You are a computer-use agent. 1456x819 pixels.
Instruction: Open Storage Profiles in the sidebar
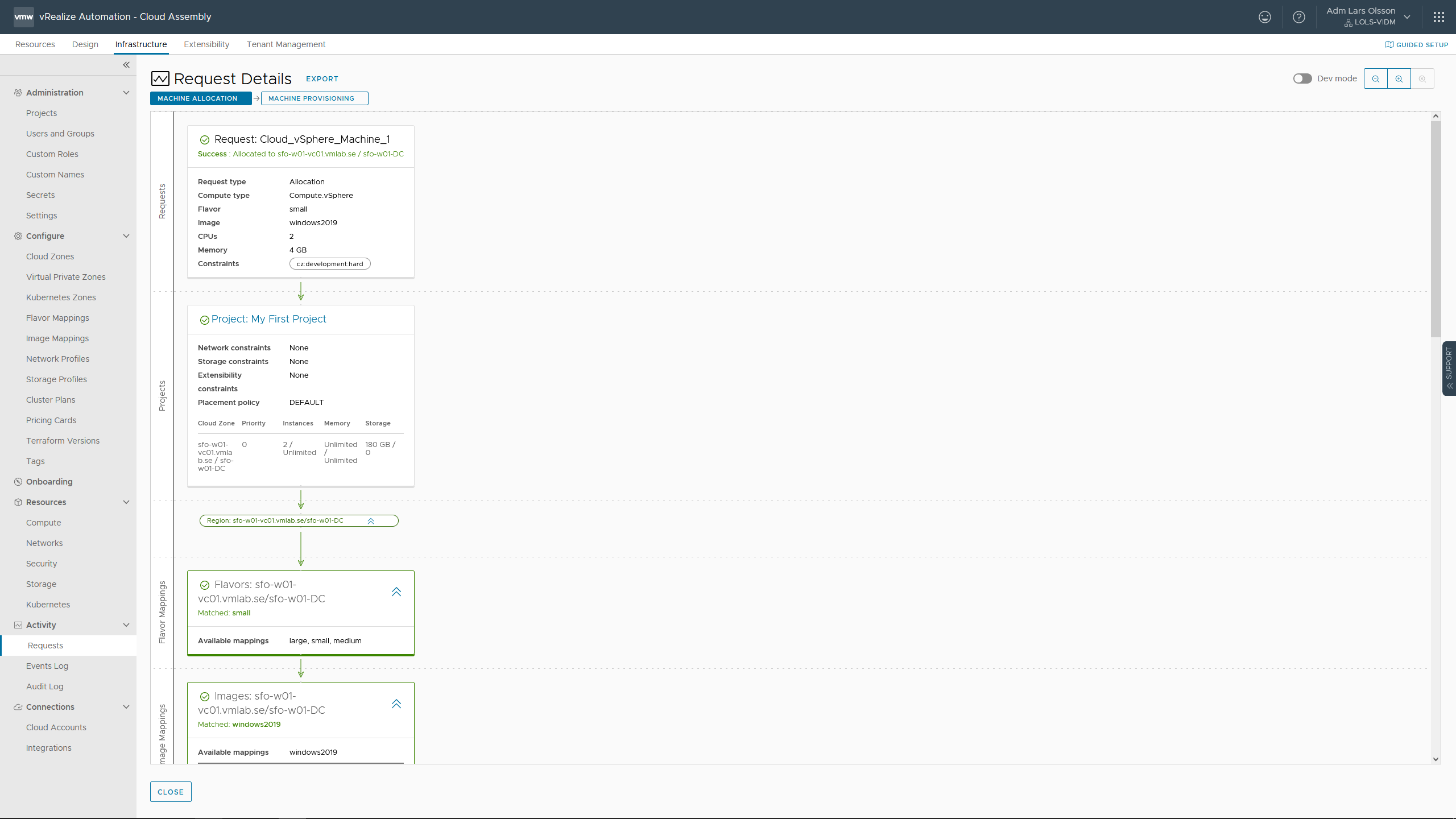(57, 379)
